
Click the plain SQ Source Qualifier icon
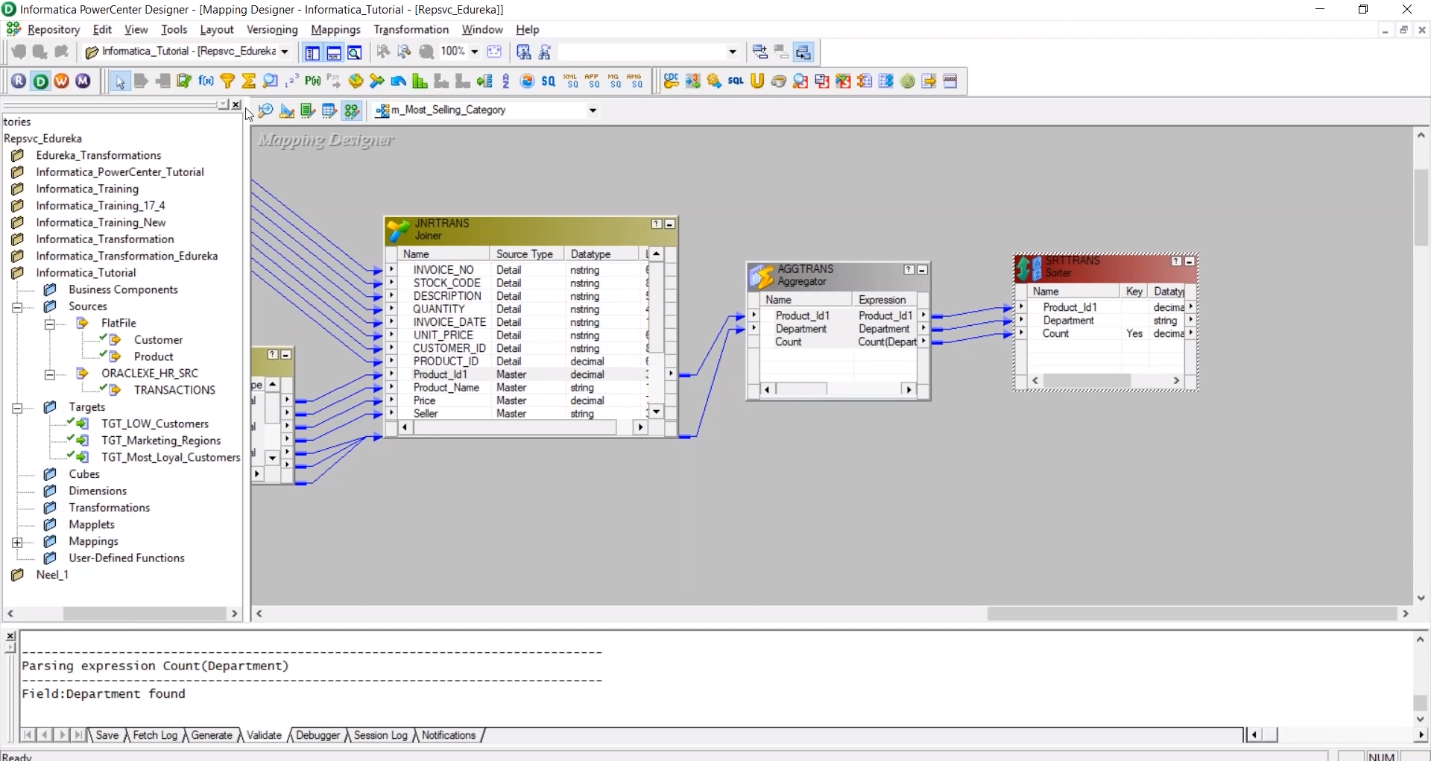click(x=549, y=81)
